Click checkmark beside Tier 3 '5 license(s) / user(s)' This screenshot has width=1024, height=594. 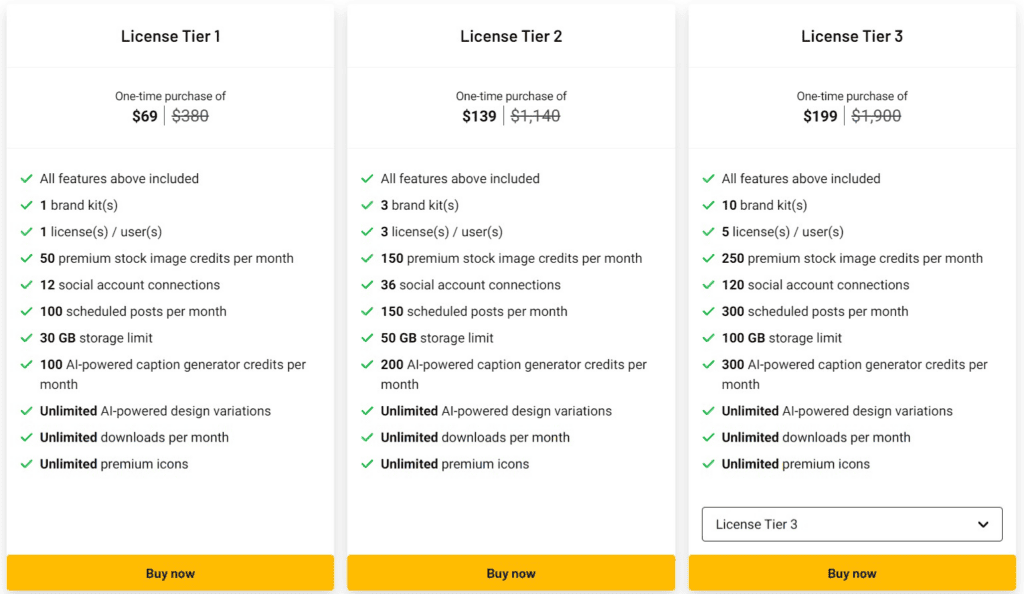pyautogui.click(x=709, y=232)
